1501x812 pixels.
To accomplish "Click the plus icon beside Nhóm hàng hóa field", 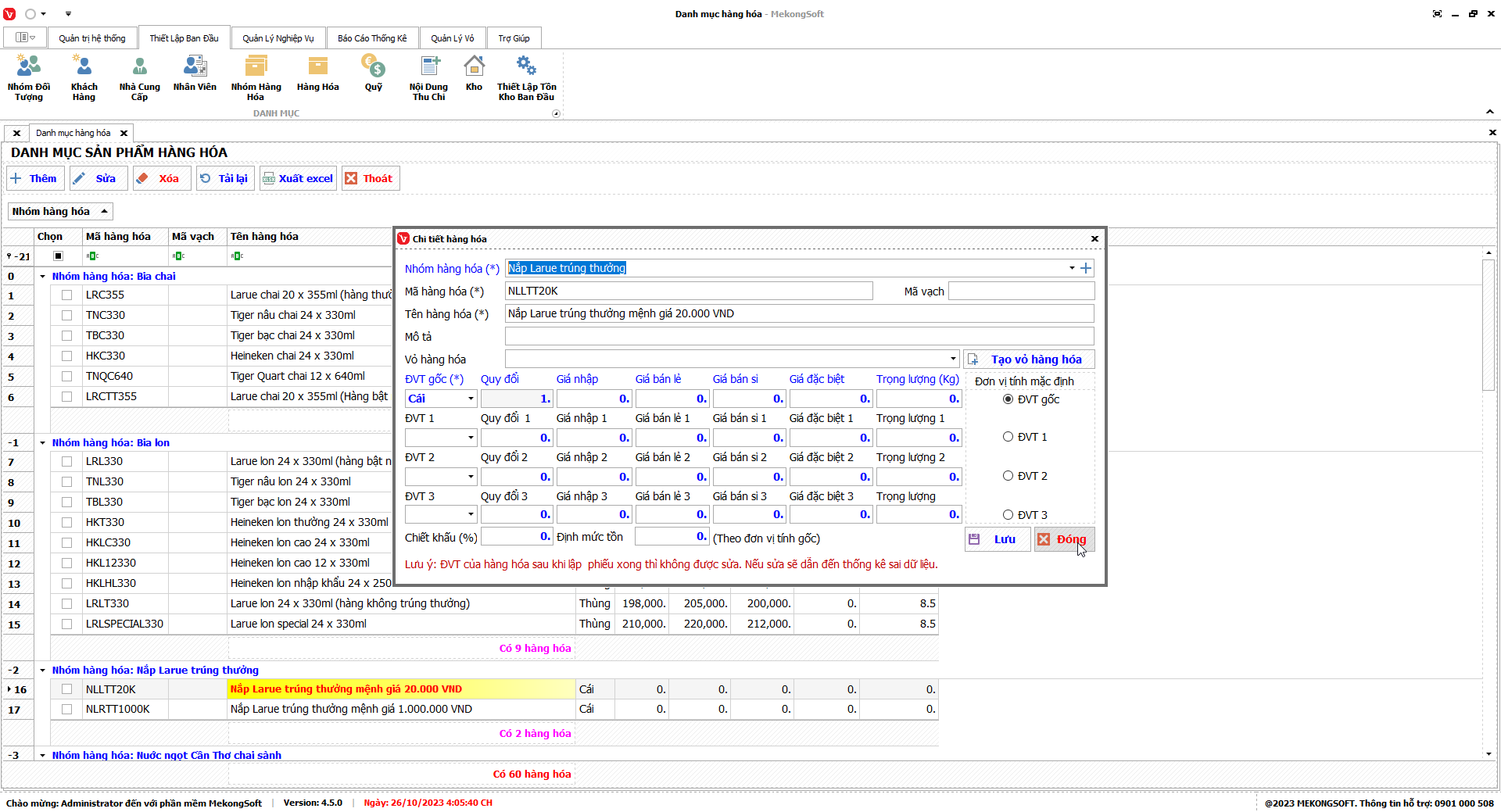I will [x=1086, y=268].
